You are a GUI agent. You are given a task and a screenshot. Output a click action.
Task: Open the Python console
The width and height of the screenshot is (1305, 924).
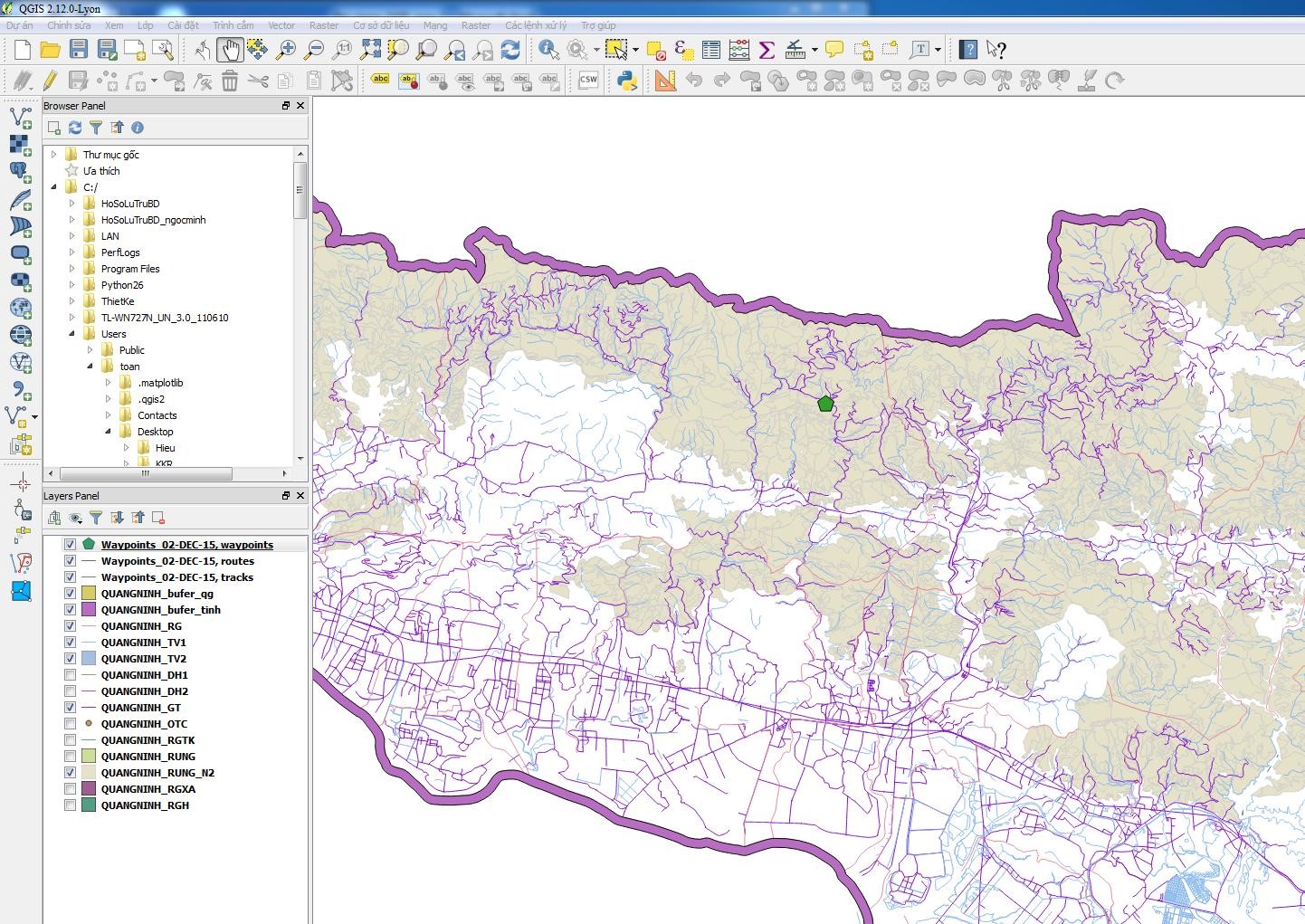626,81
